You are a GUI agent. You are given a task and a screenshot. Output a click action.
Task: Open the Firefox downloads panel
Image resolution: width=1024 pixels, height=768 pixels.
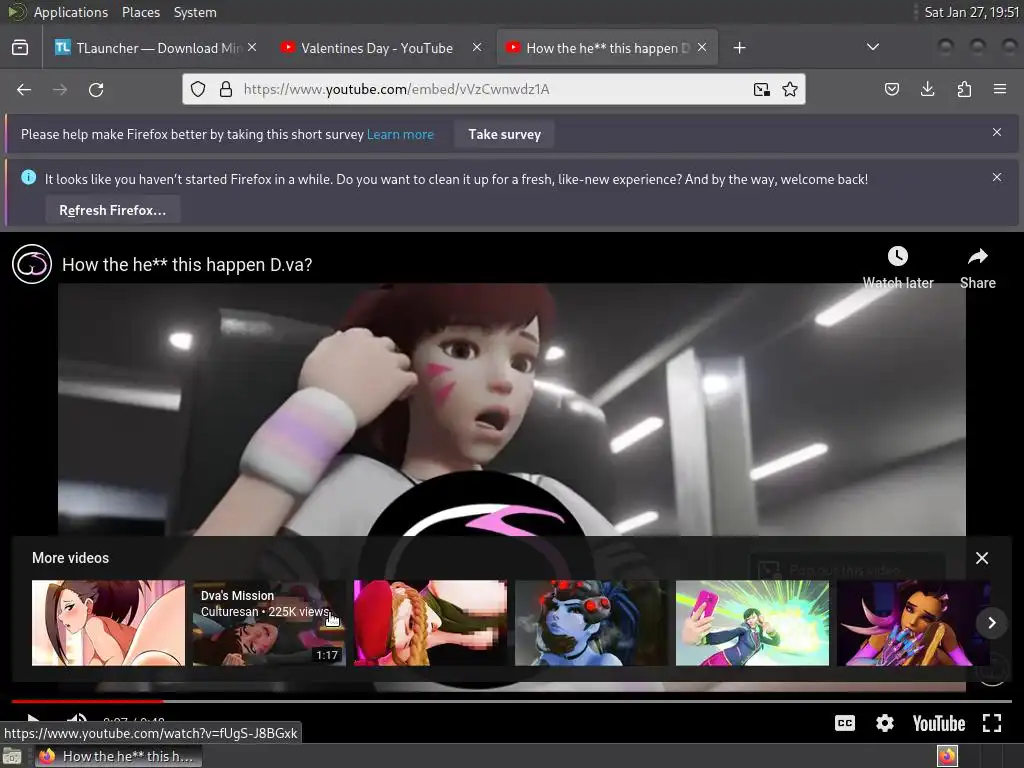coord(927,89)
